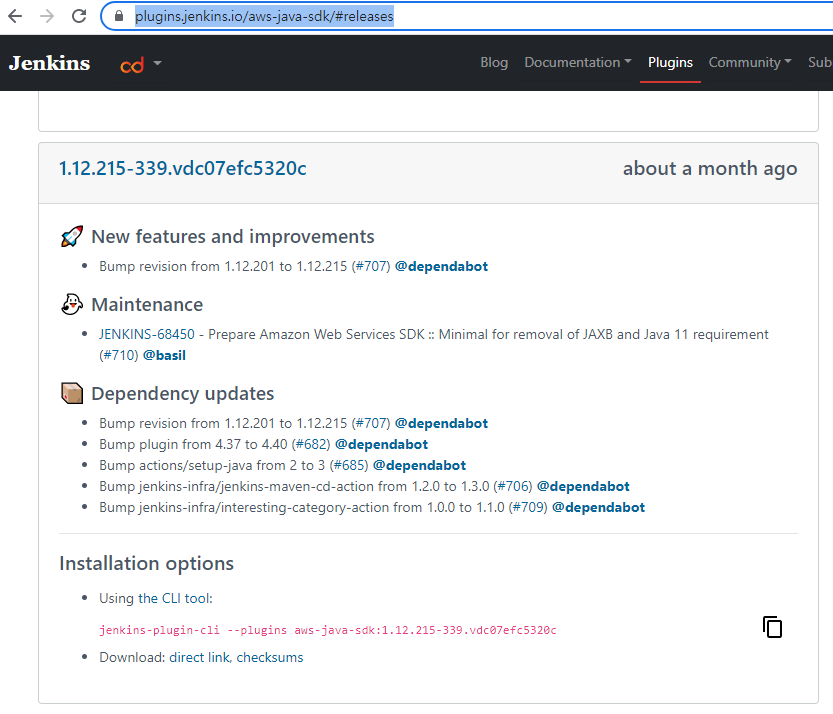
Task: Open the @basil contributor link
Action: (164, 355)
